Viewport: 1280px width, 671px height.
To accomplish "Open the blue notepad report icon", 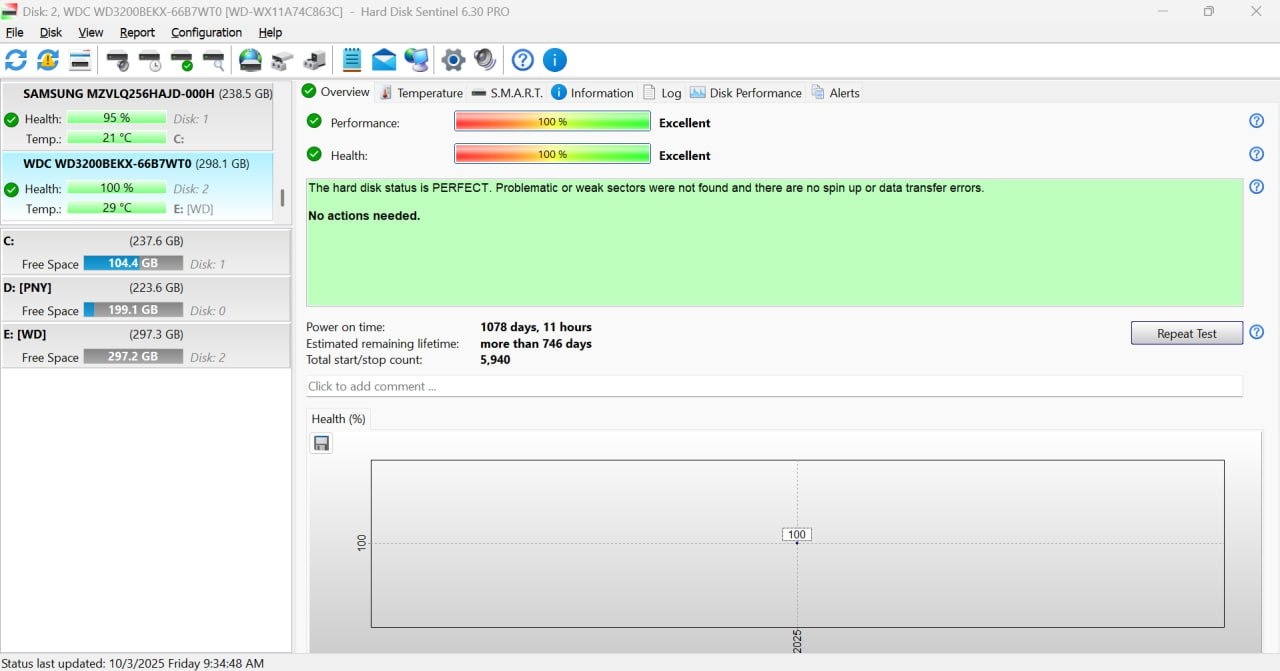I will coord(352,60).
